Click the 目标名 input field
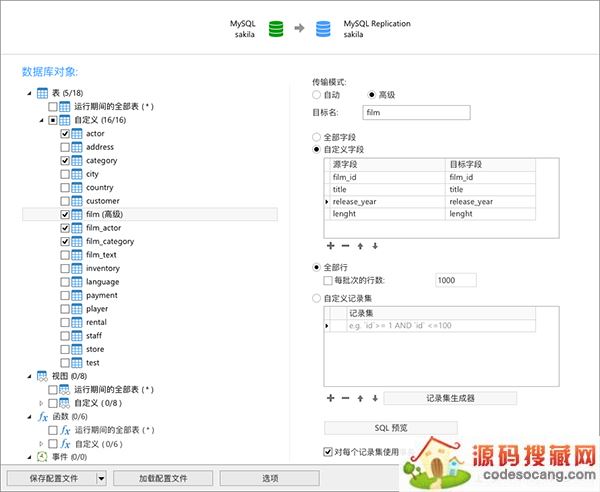Viewport: 600px width, 492px height. pyautogui.click(x=416, y=113)
